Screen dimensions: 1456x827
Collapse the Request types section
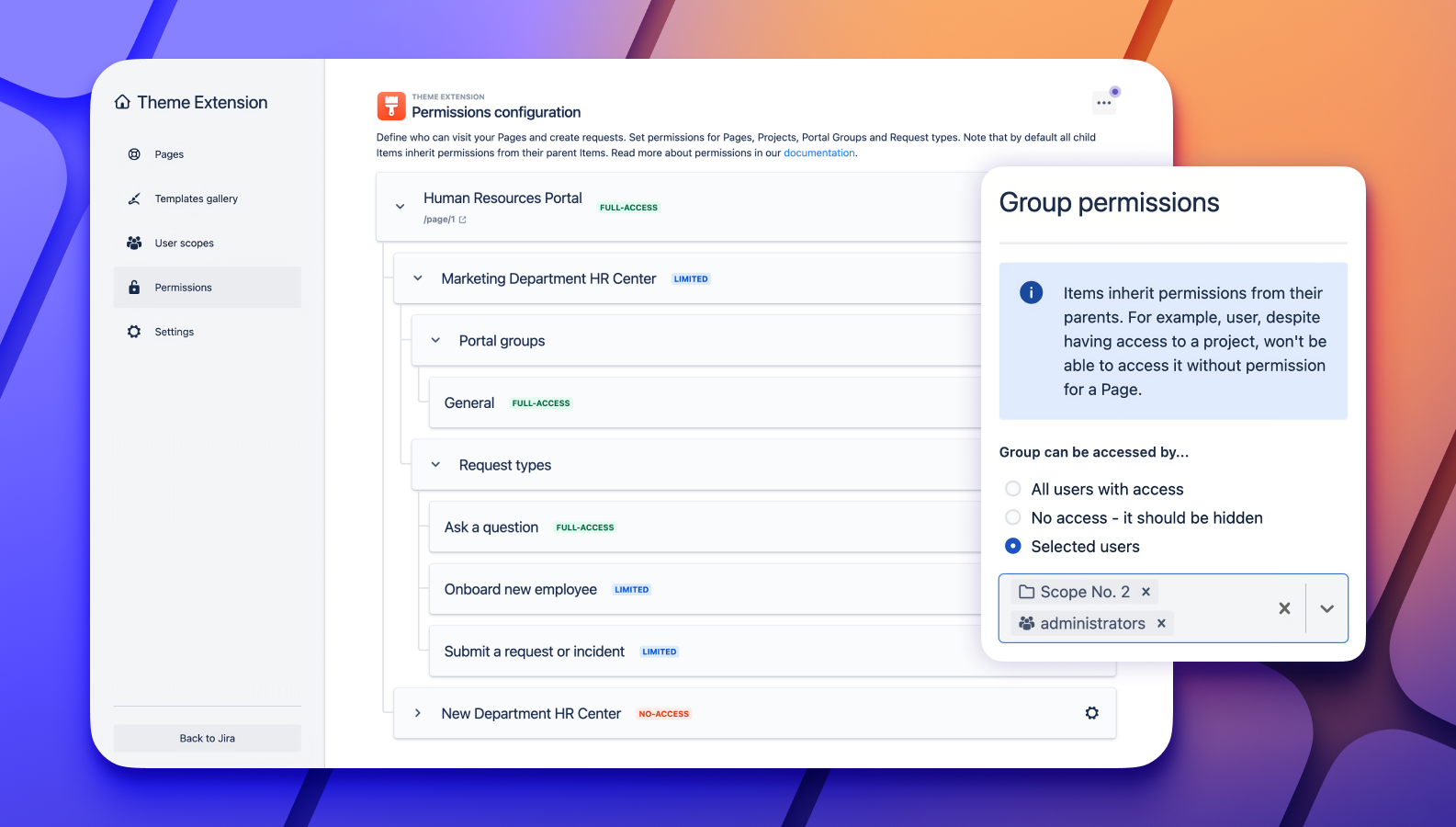click(x=435, y=465)
